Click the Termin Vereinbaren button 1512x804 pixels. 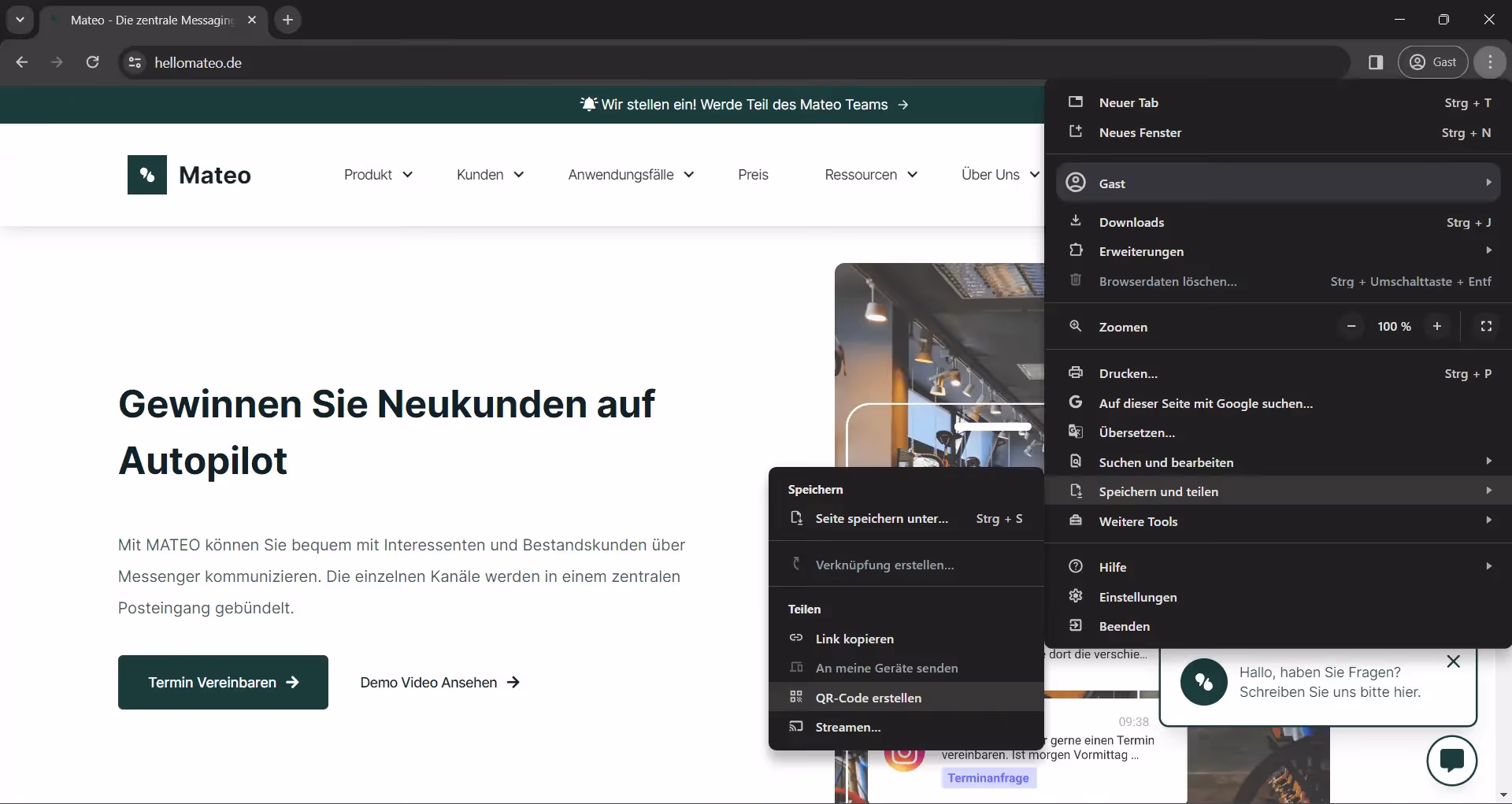point(223,683)
